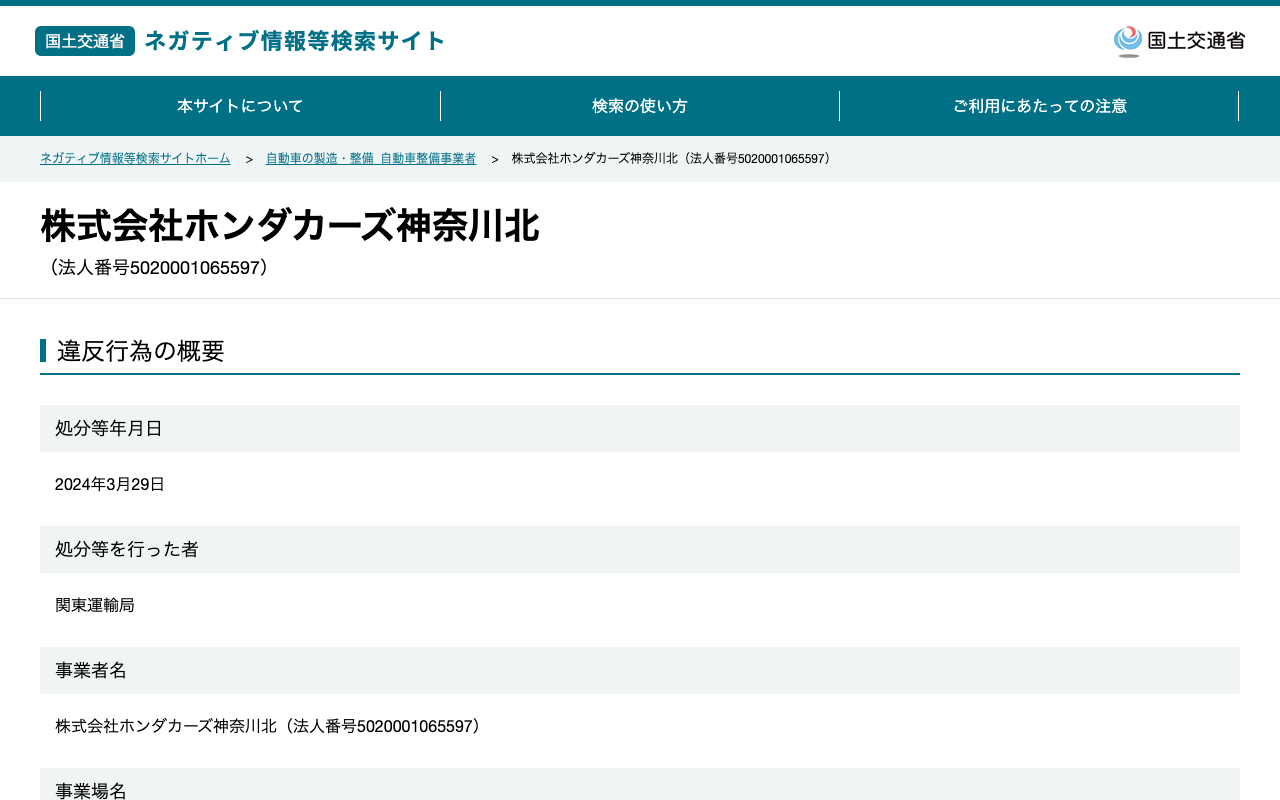Click the current page breadcrumb text
This screenshot has width=1280, height=800.
(x=673, y=159)
